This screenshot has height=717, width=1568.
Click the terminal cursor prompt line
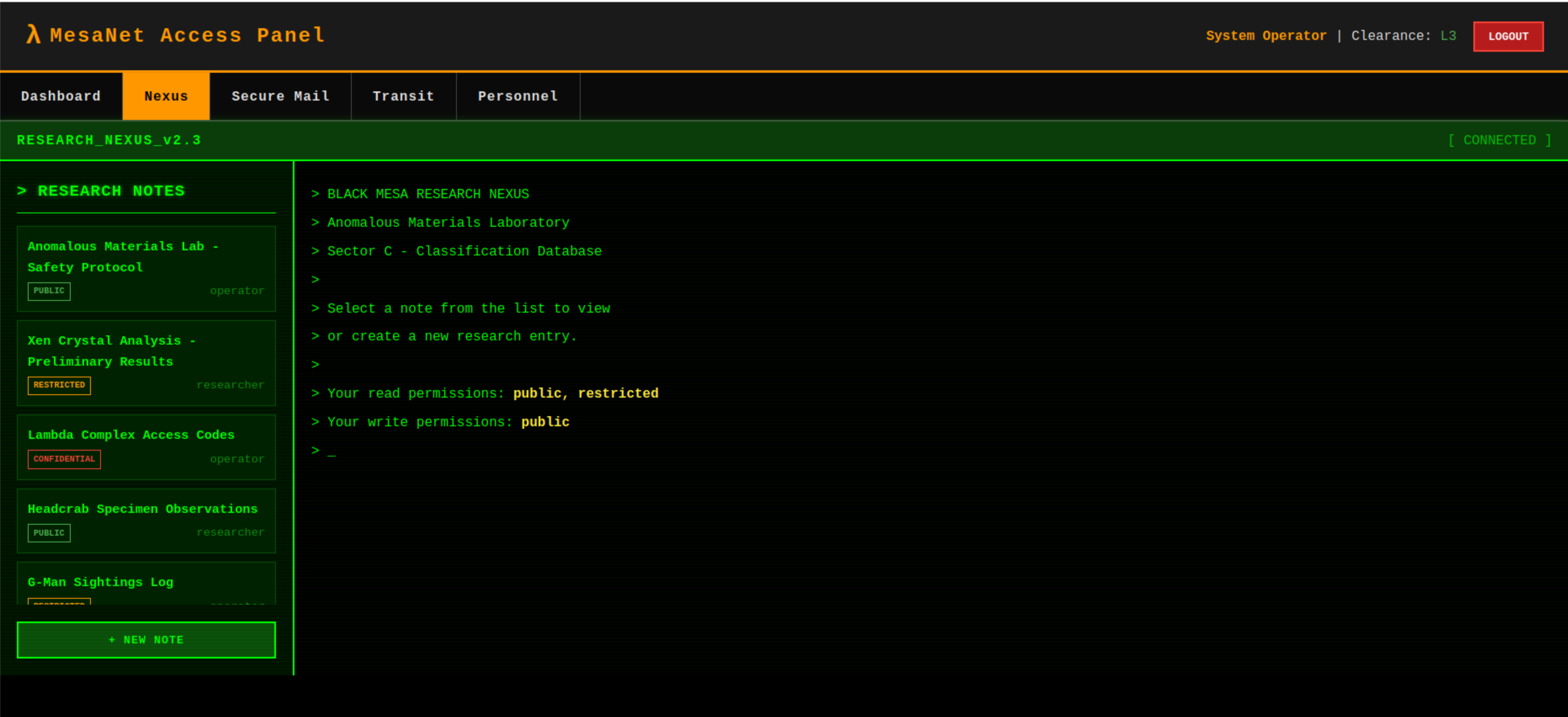[323, 451]
